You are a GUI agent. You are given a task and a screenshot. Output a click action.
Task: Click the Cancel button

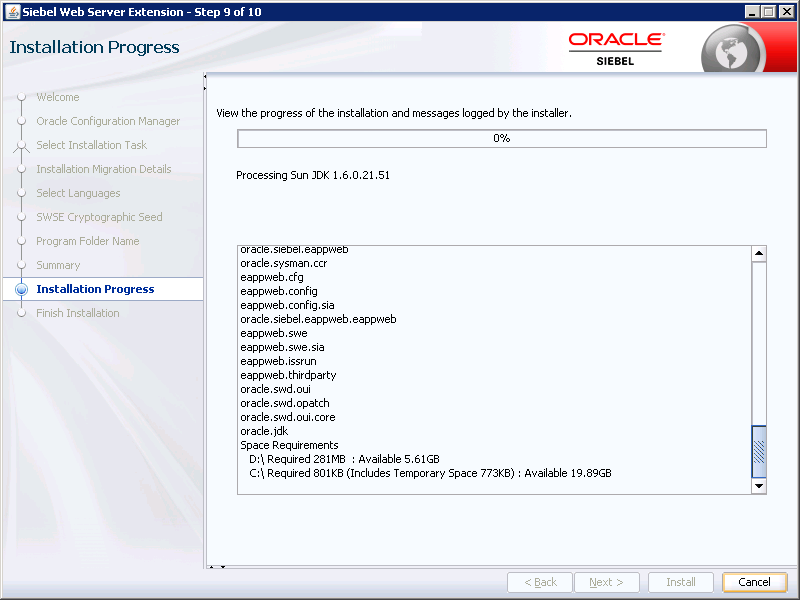click(755, 582)
